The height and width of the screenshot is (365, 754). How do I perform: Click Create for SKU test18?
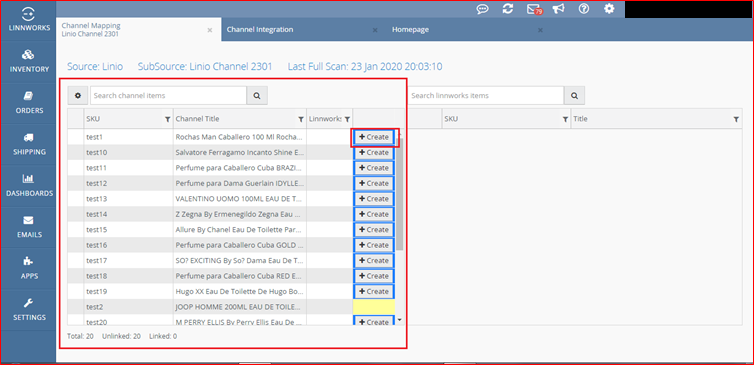coord(374,276)
